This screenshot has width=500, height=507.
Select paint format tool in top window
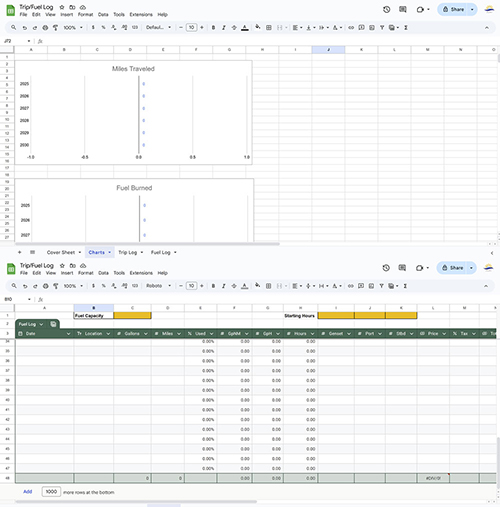point(55,28)
